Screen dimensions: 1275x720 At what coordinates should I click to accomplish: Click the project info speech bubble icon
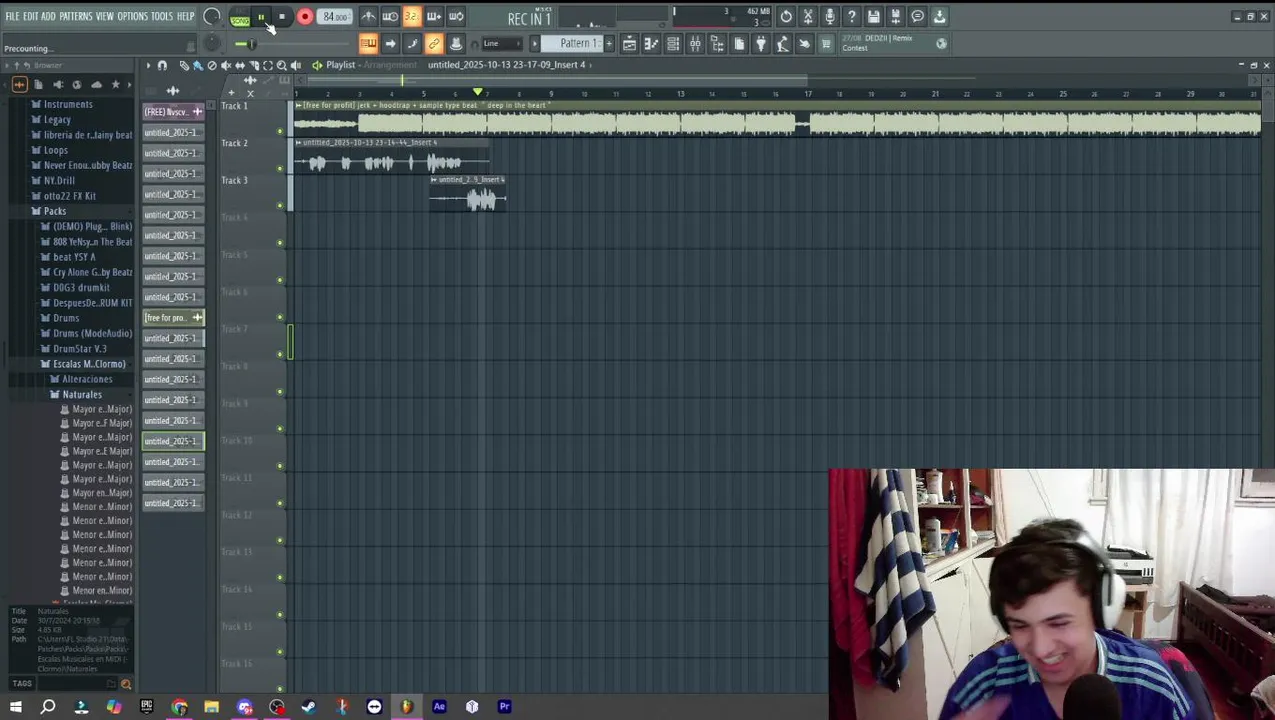pyautogui.click(x=918, y=17)
